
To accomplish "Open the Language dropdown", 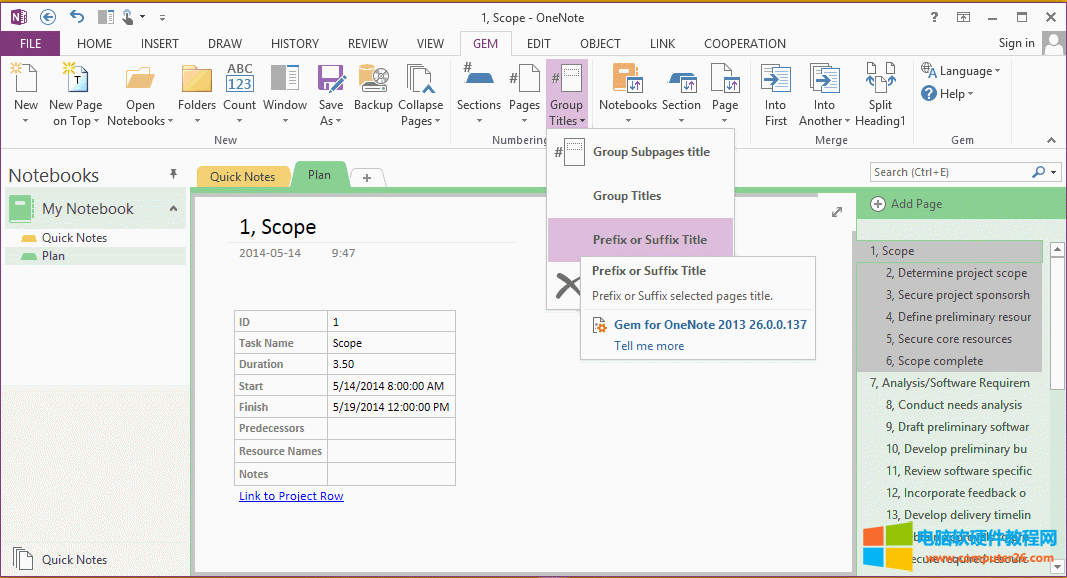I will [961, 71].
